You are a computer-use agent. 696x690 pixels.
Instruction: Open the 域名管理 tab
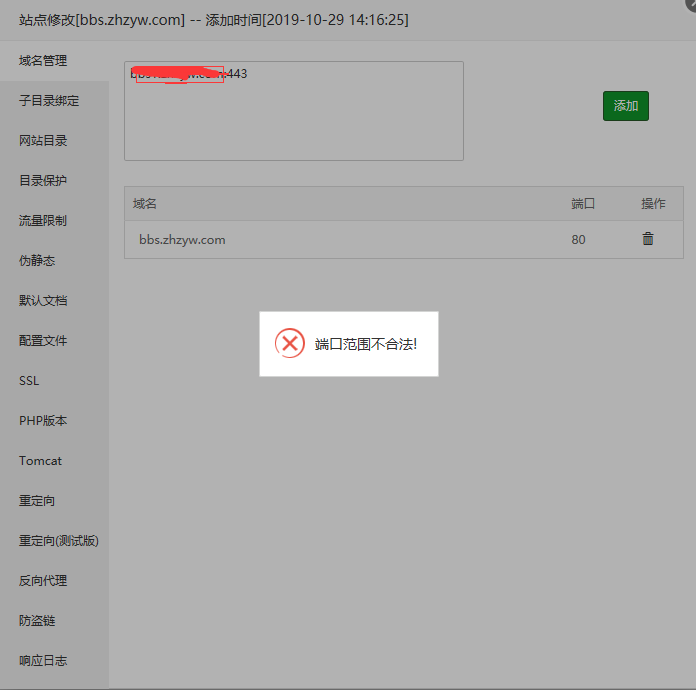point(54,61)
